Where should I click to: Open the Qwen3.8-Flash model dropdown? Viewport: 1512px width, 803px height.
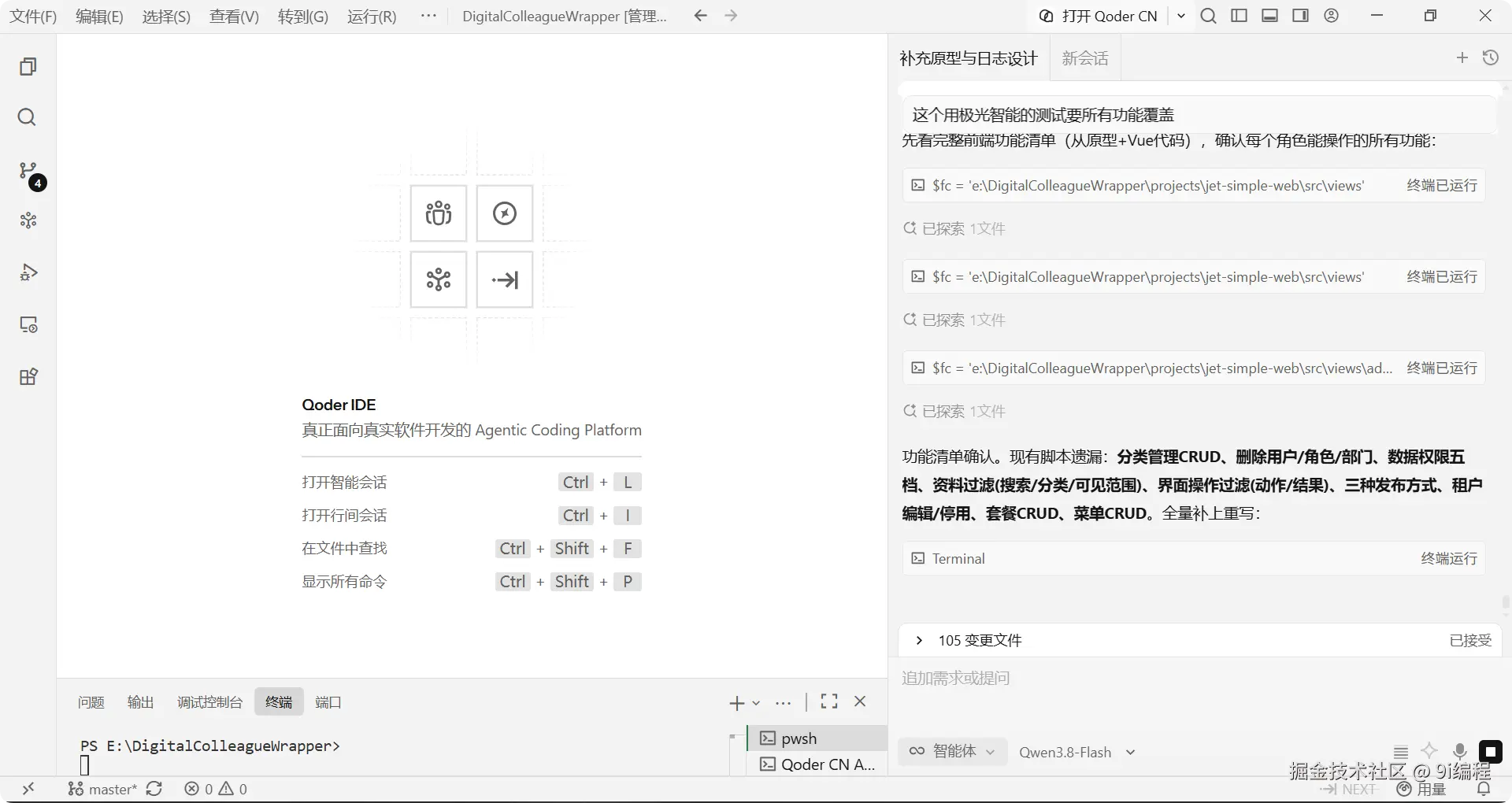tap(1077, 752)
